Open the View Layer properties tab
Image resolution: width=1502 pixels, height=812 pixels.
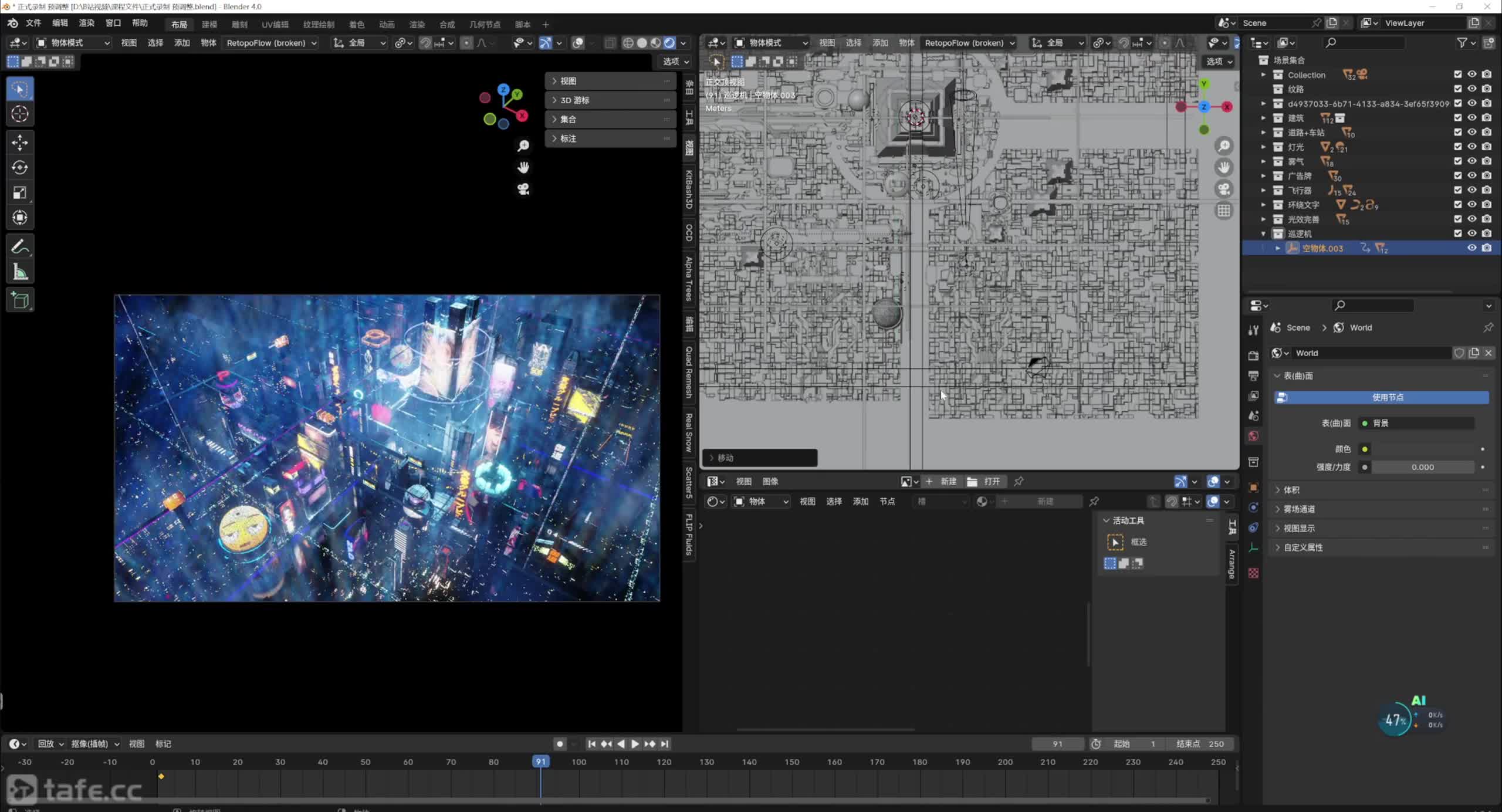click(x=1253, y=395)
